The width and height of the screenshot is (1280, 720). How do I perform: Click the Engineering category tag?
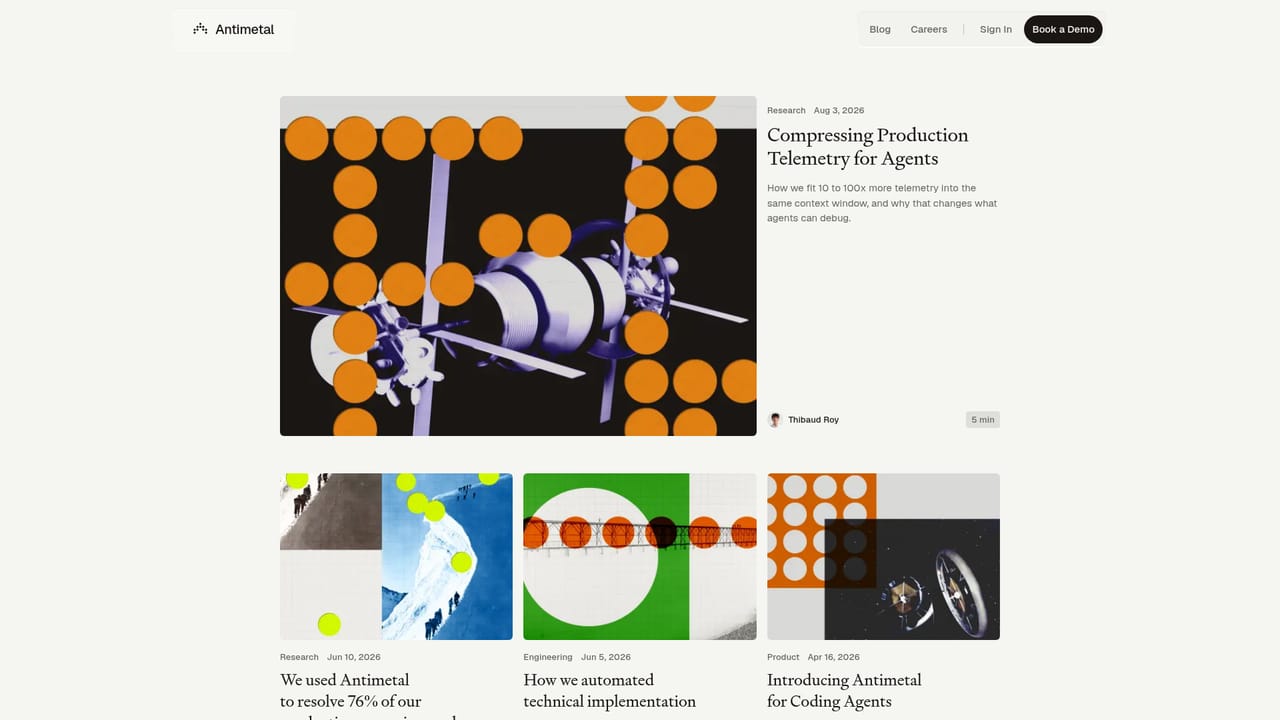click(548, 657)
